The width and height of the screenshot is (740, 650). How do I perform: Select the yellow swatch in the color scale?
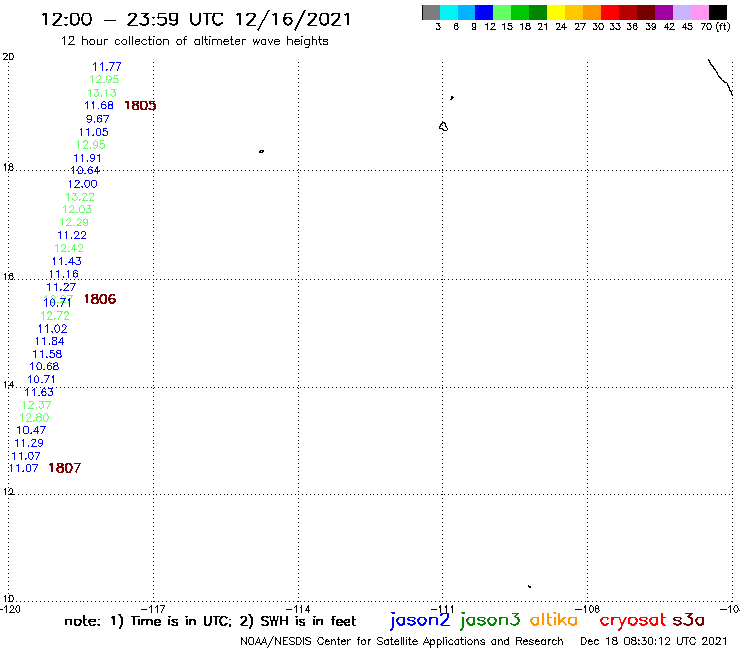pos(556,12)
